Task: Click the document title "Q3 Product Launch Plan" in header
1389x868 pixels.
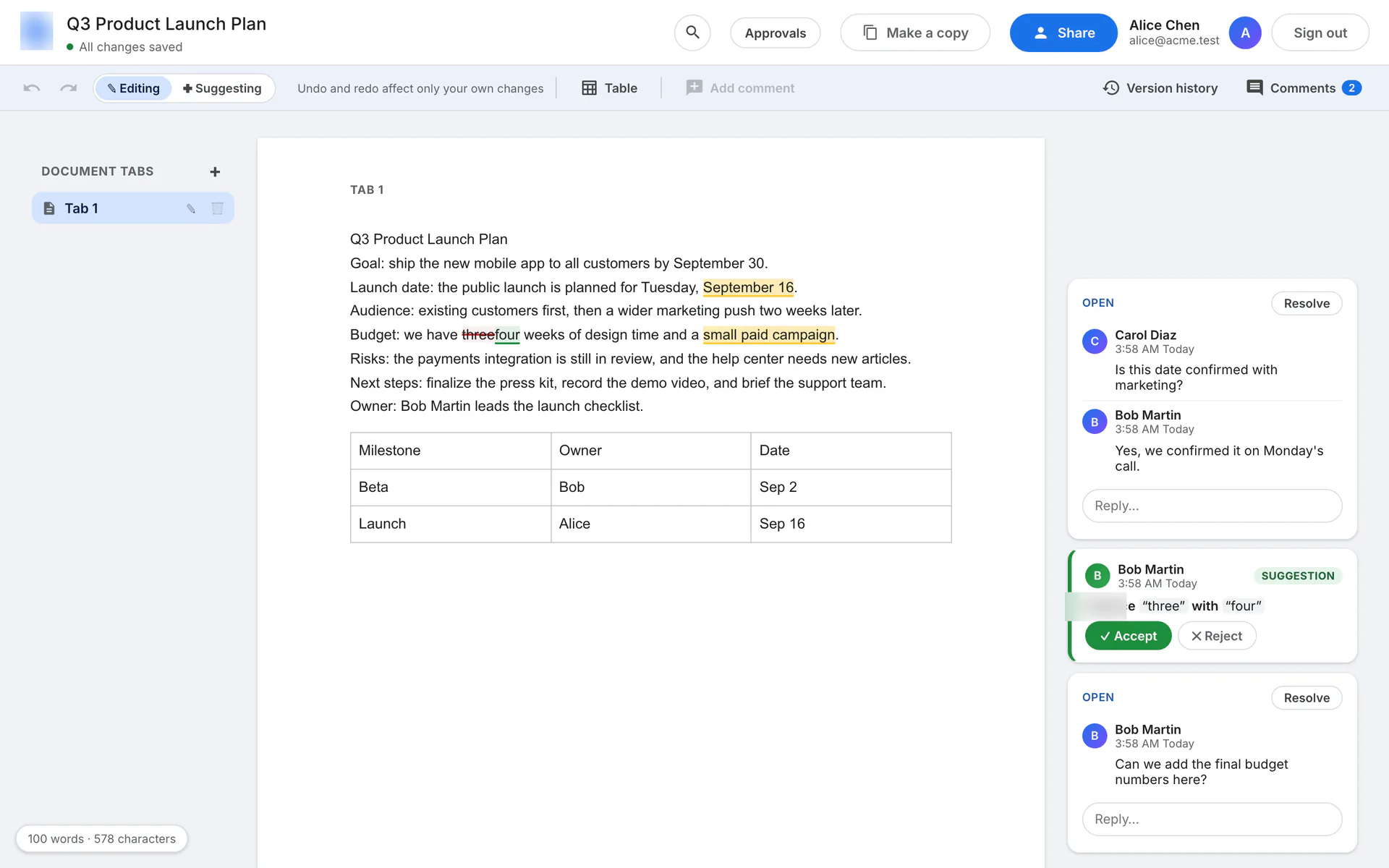Action: pyautogui.click(x=166, y=24)
